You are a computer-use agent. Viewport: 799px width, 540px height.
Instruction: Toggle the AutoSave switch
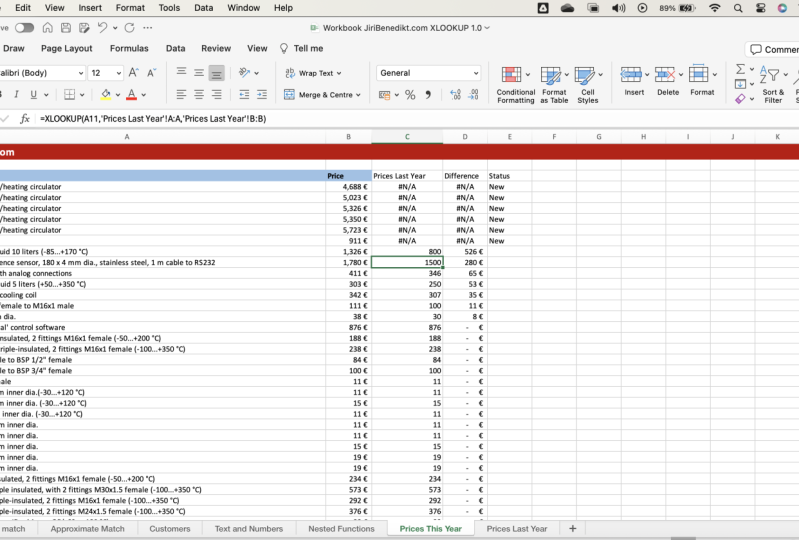coord(24,28)
